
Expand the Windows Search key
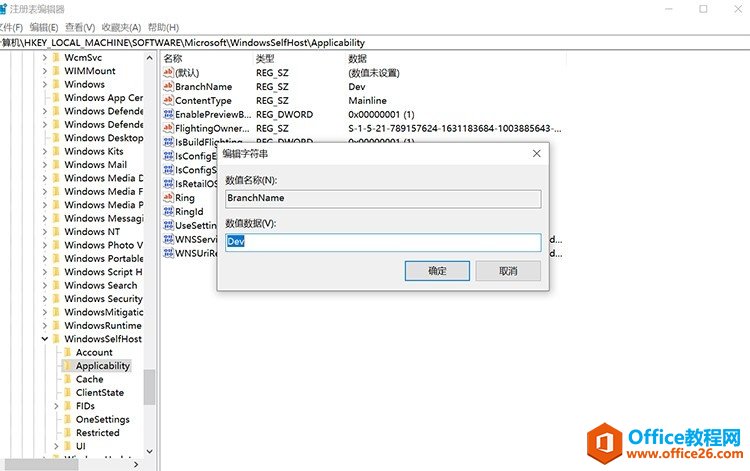(44, 285)
